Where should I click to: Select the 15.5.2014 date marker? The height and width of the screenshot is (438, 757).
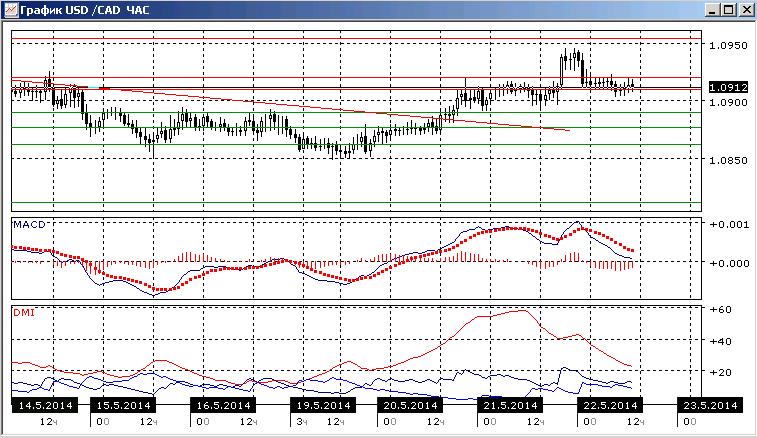[124, 405]
